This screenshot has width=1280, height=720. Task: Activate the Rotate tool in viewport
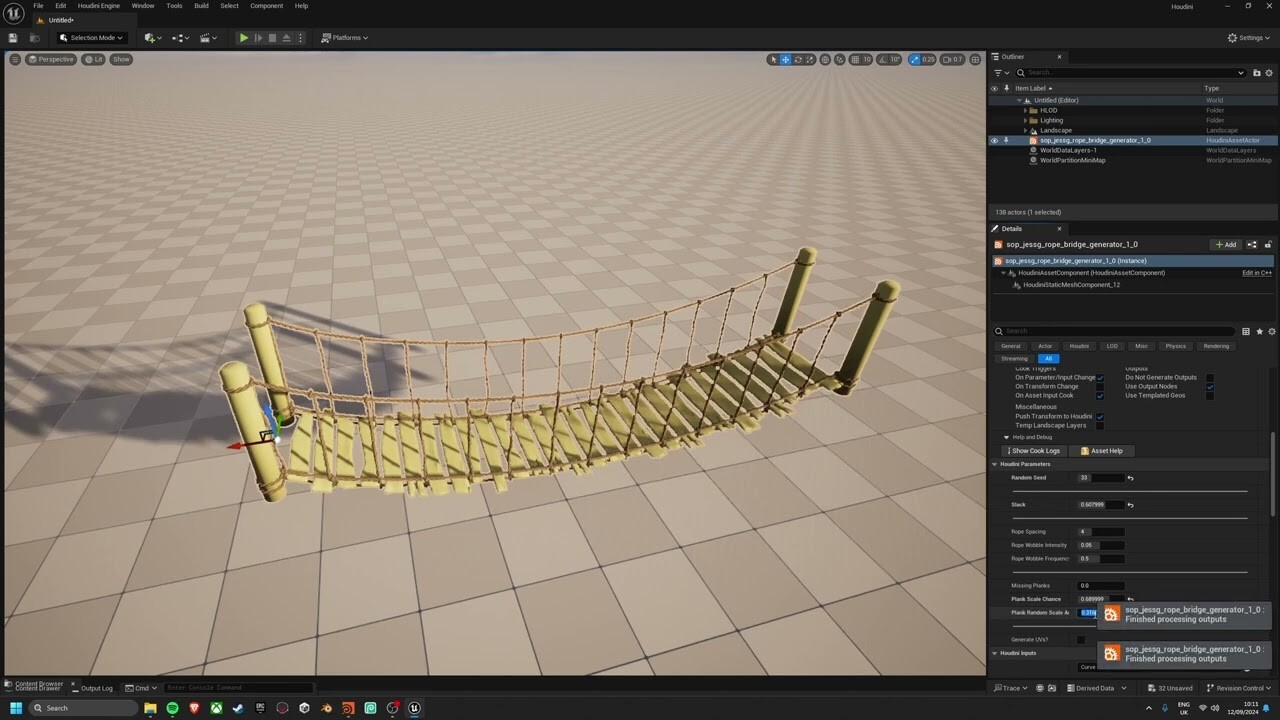click(798, 59)
